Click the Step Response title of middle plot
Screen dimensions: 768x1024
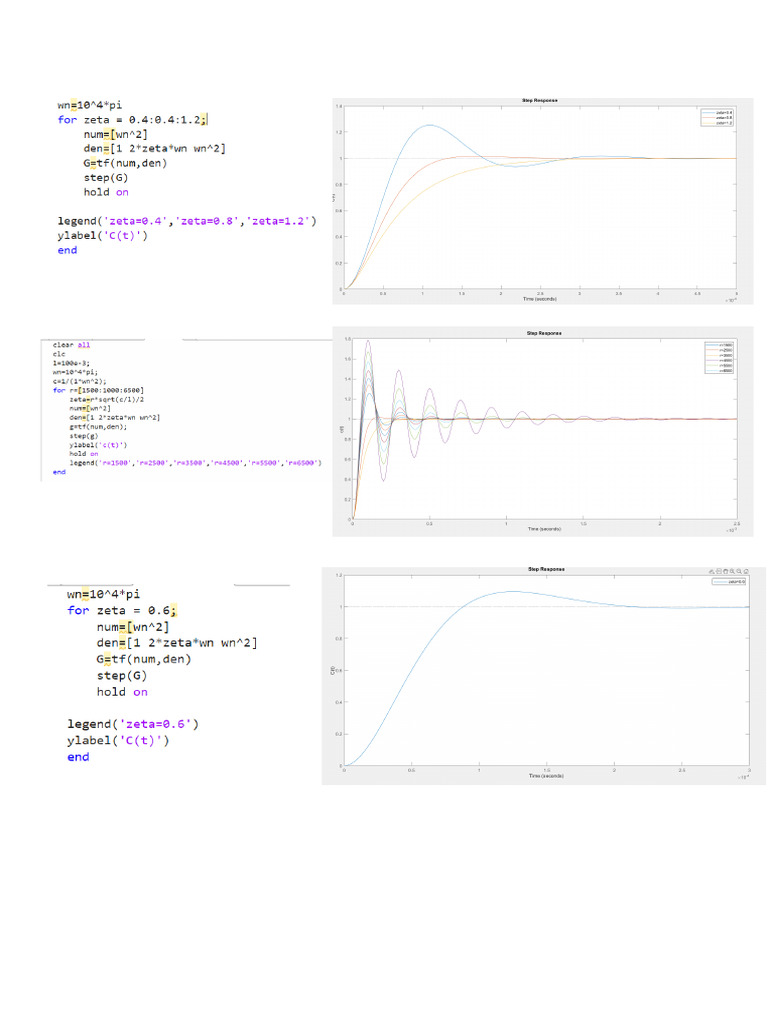(x=544, y=332)
